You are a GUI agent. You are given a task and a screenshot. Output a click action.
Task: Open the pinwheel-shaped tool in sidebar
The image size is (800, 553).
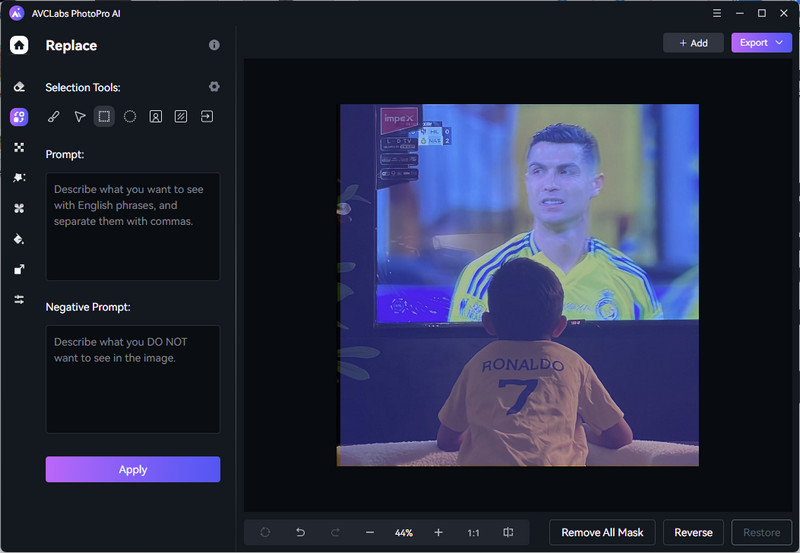(x=19, y=208)
